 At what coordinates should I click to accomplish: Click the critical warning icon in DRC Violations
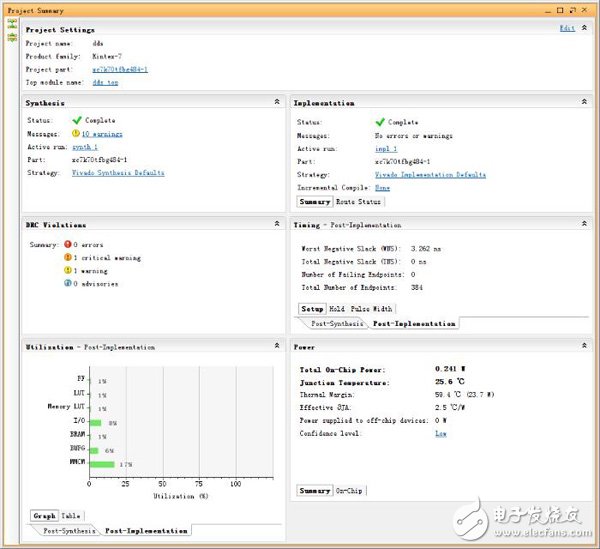[x=67, y=257]
